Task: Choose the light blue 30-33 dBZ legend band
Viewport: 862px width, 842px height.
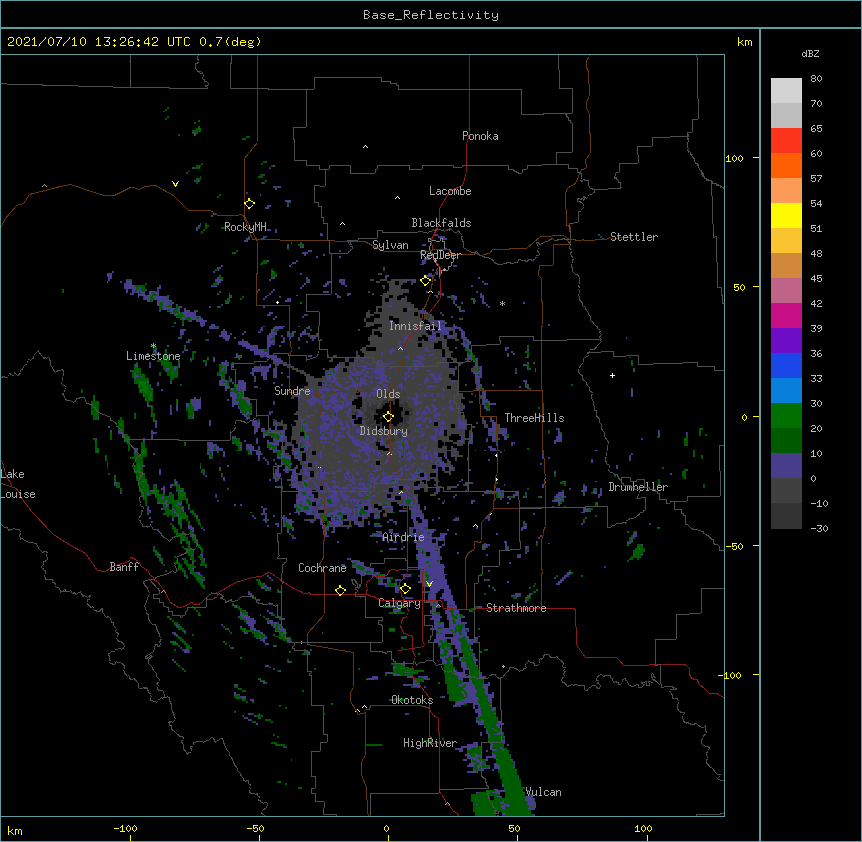Action: [x=786, y=391]
